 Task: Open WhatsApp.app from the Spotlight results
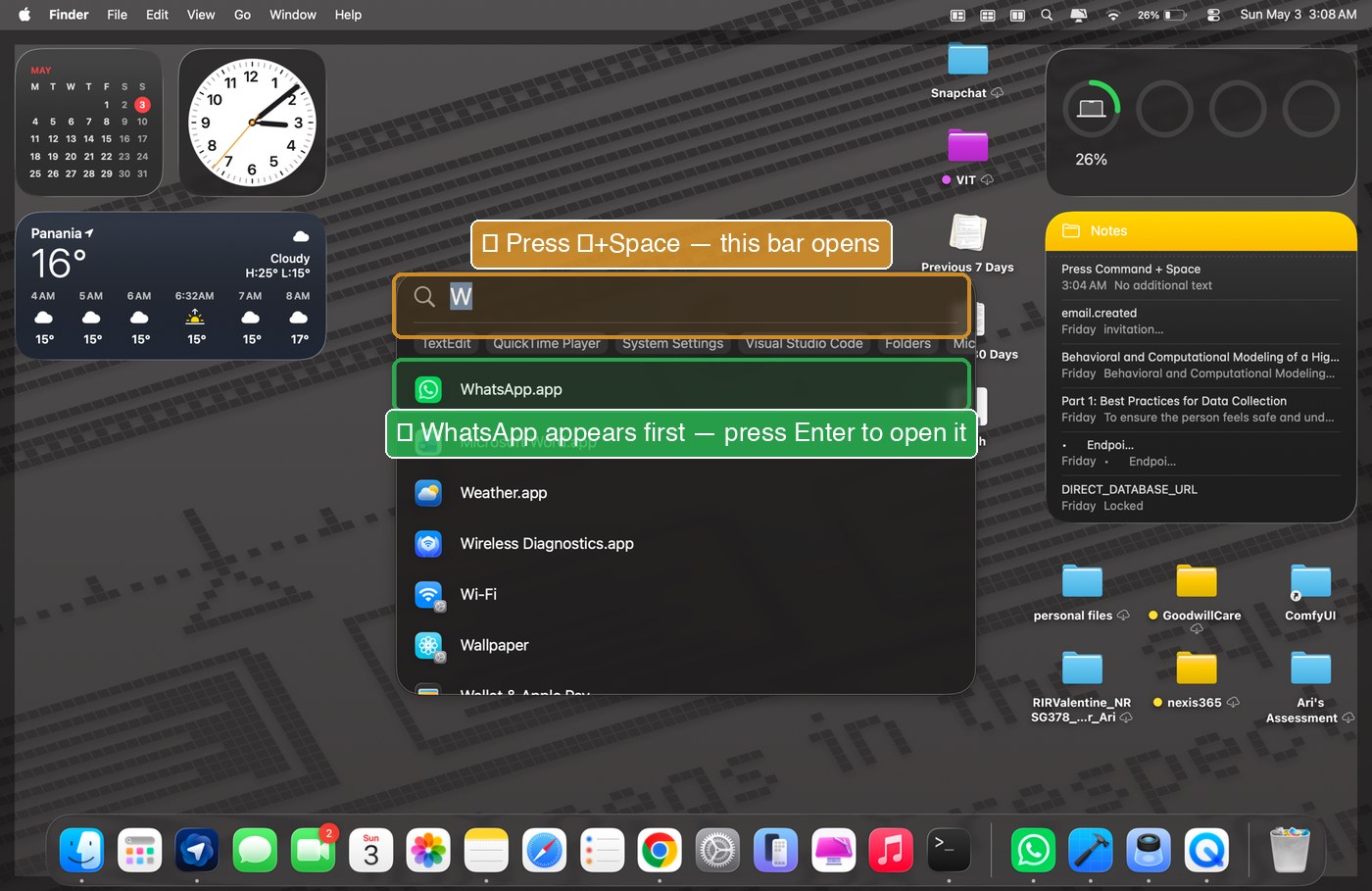click(x=682, y=389)
